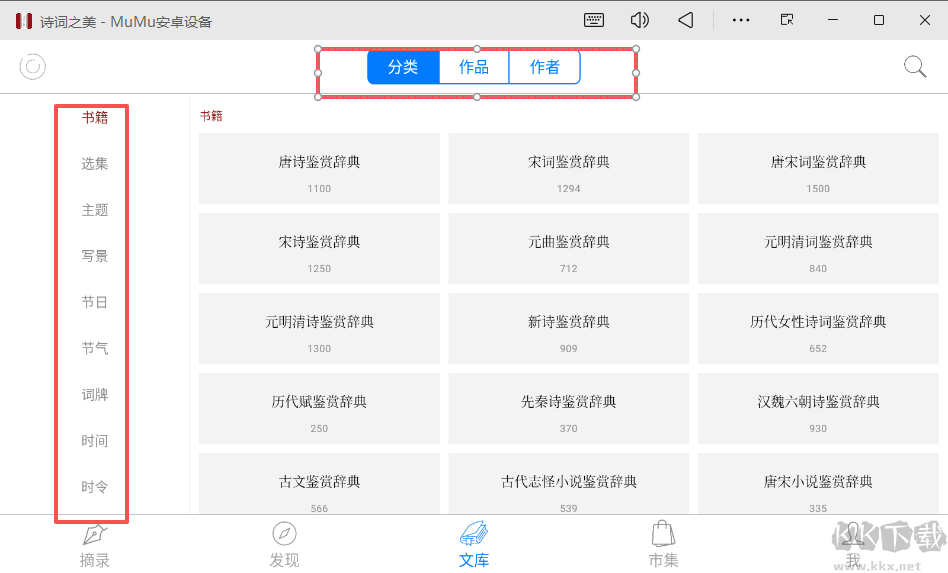Image resolution: width=948 pixels, height=573 pixels.
Task: Select 节气 category in sidebar
Action: (95, 349)
